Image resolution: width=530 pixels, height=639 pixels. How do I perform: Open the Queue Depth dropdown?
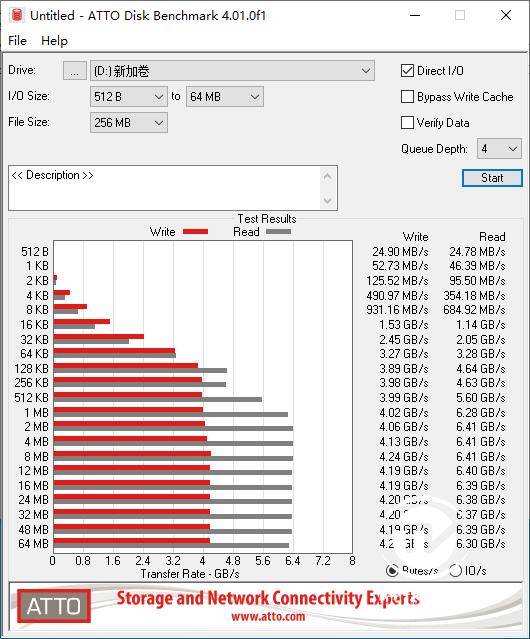click(x=499, y=149)
